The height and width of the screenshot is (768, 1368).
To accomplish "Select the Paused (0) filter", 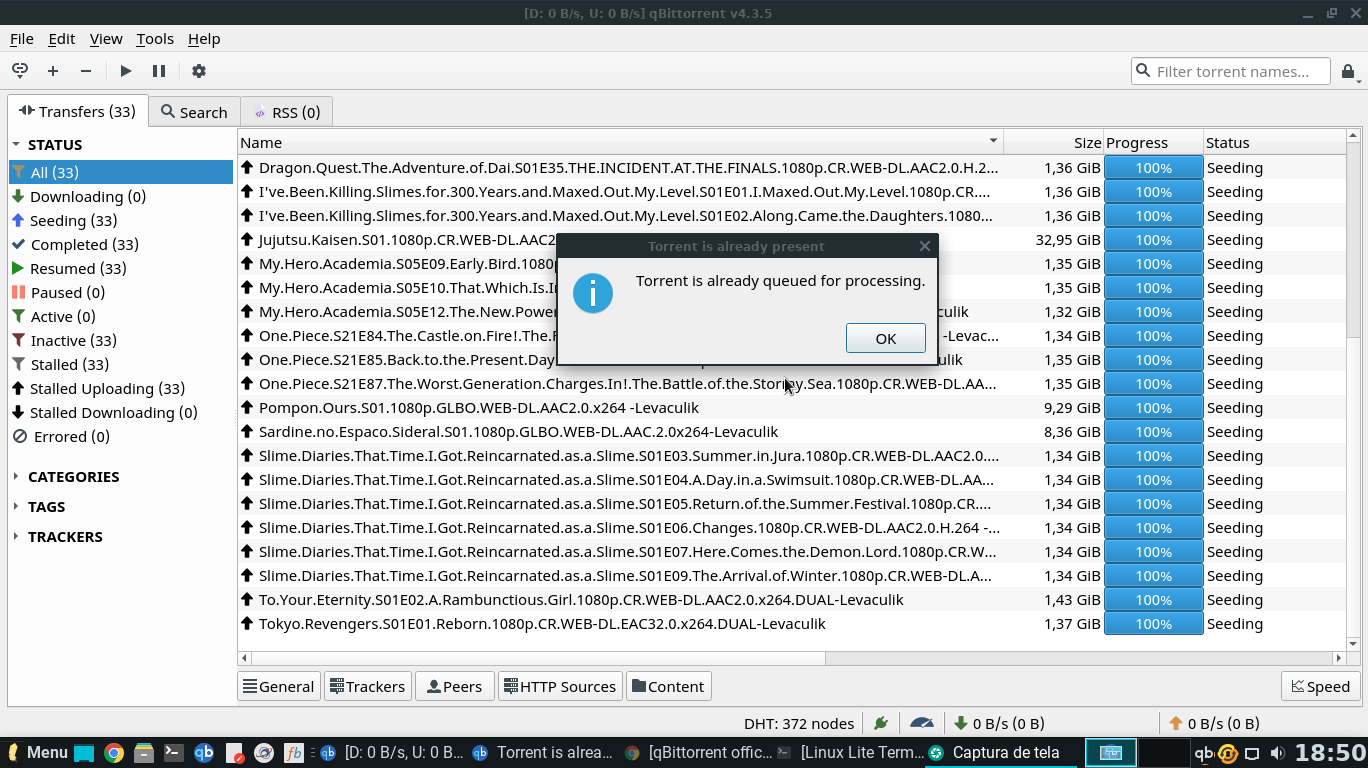I will click(x=121, y=292).
